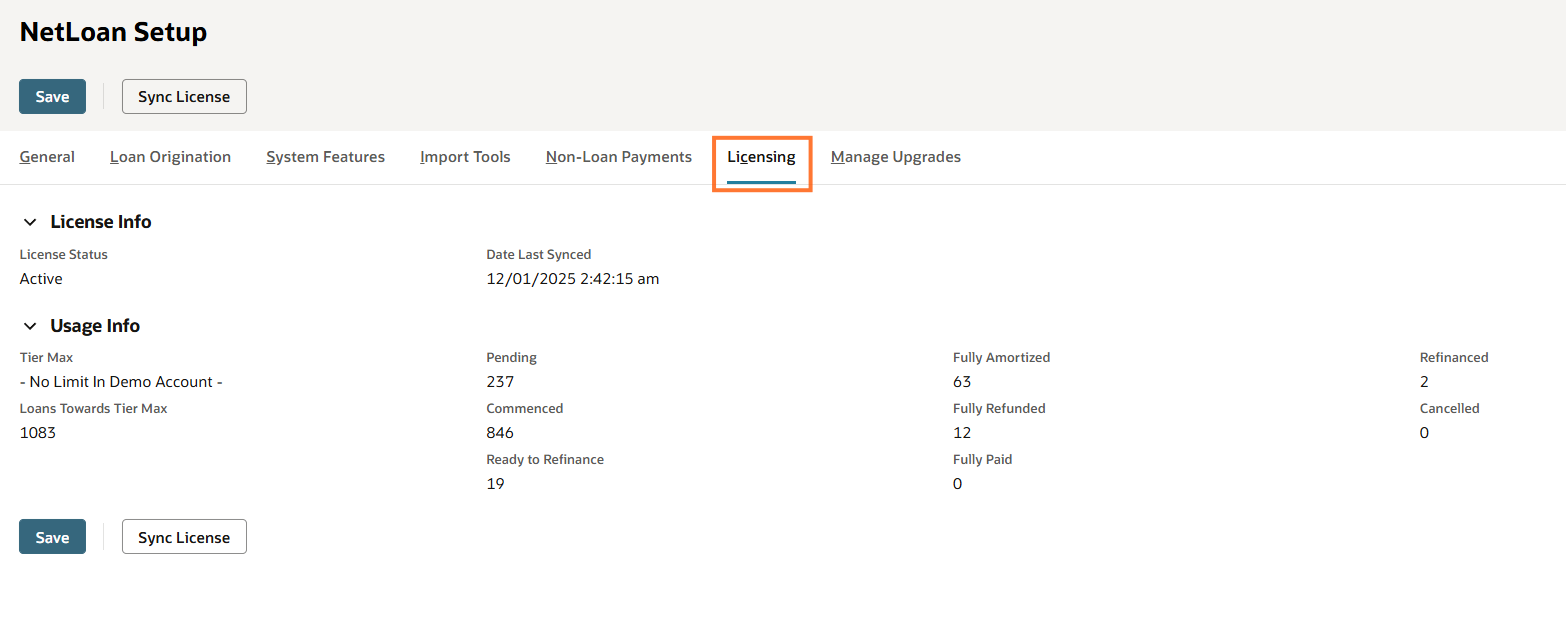The image size is (1566, 634).
Task: Open the Non-Loan Payments tab
Action: pyautogui.click(x=618, y=157)
